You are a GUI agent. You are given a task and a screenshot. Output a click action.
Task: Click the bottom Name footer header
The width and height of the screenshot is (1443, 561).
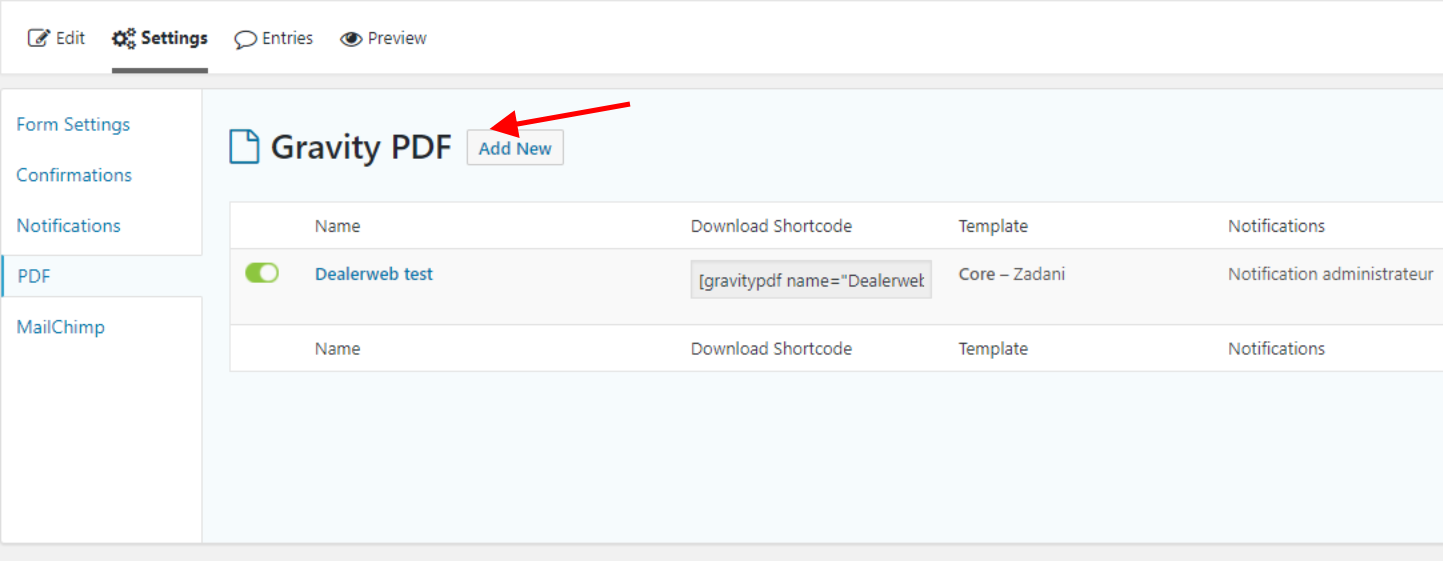coord(337,349)
